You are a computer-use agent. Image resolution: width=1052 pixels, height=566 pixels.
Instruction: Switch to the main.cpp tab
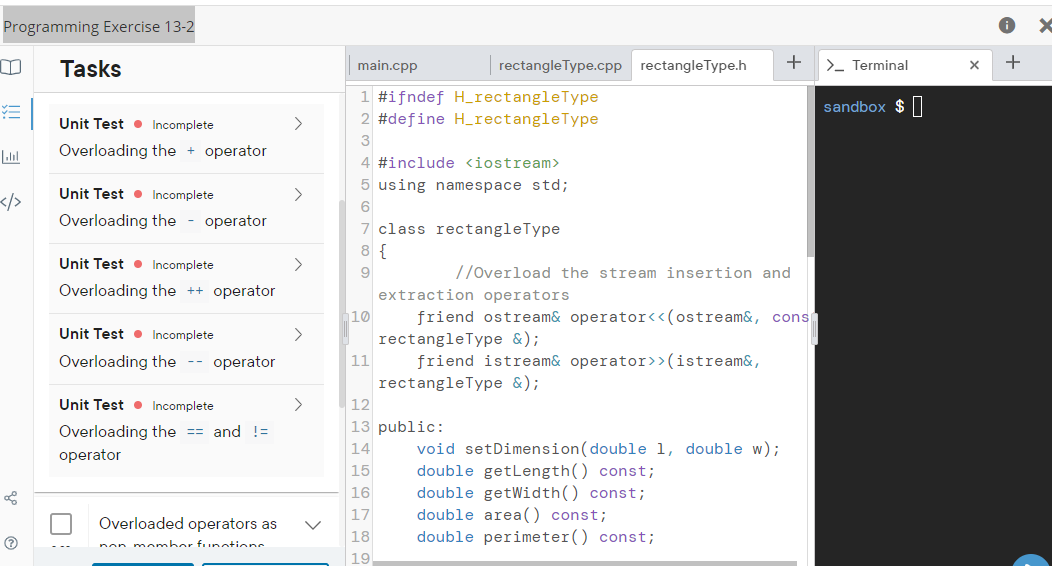click(x=387, y=66)
